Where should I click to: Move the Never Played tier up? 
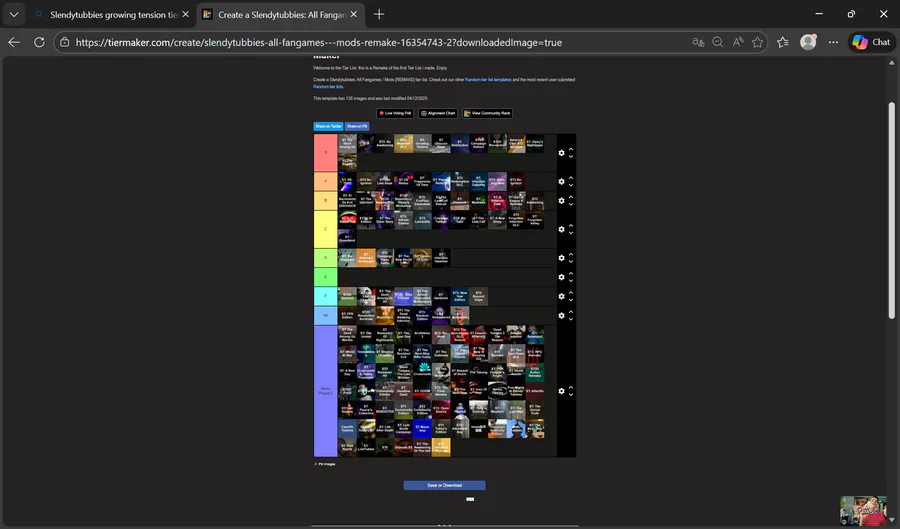571,388
